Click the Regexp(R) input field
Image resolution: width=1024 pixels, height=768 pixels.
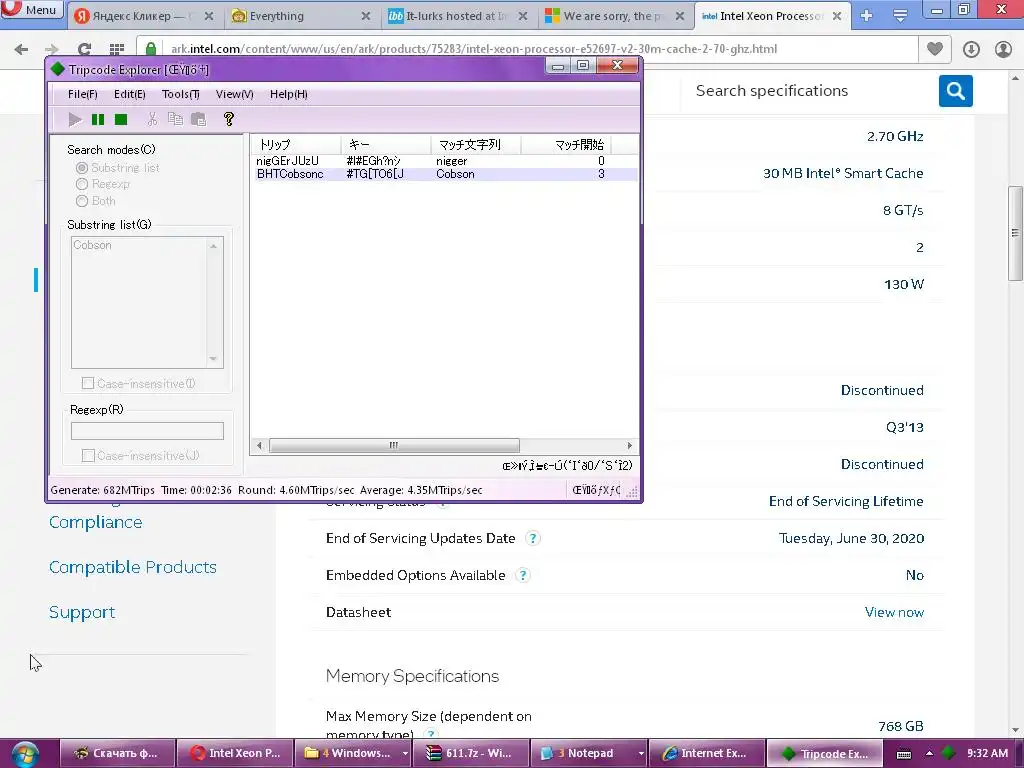[148, 431]
